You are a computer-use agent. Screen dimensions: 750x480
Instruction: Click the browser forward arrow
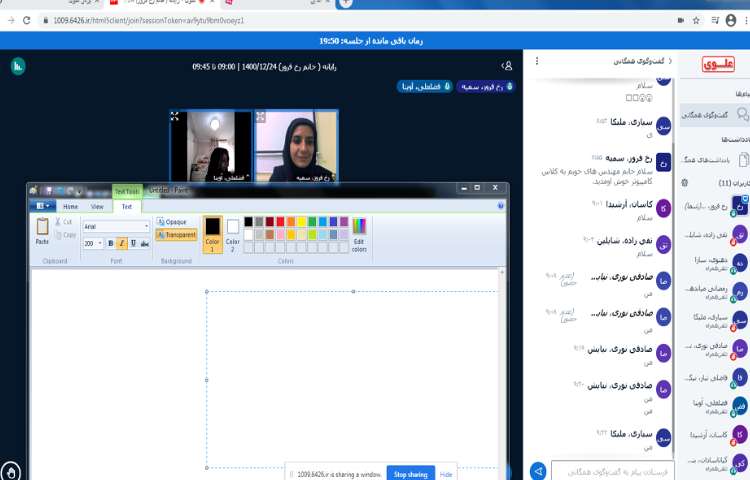(11, 20)
